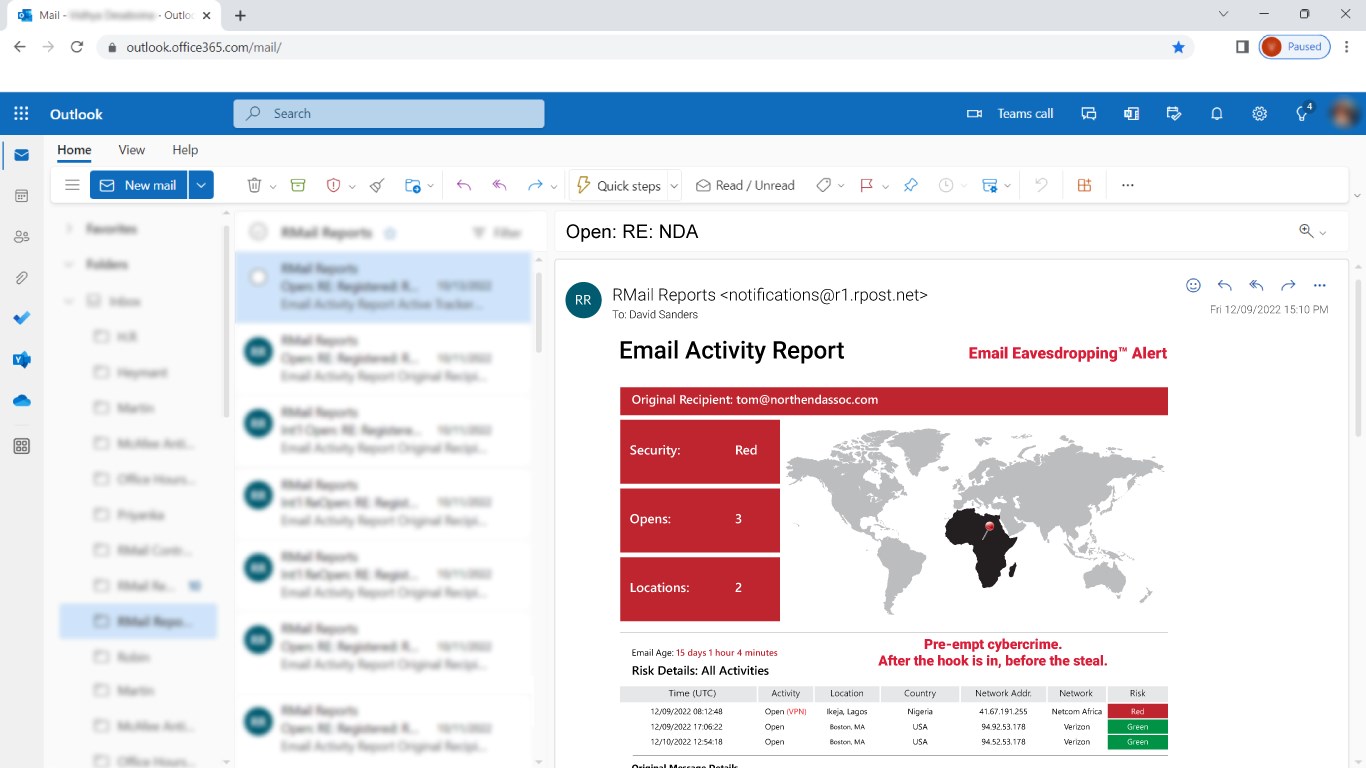Image resolution: width=1366 pixels, height=768 pixels.
Task: Open Files paperclip in the left rail
Action: pyautogui.click(x=21, y=278)
